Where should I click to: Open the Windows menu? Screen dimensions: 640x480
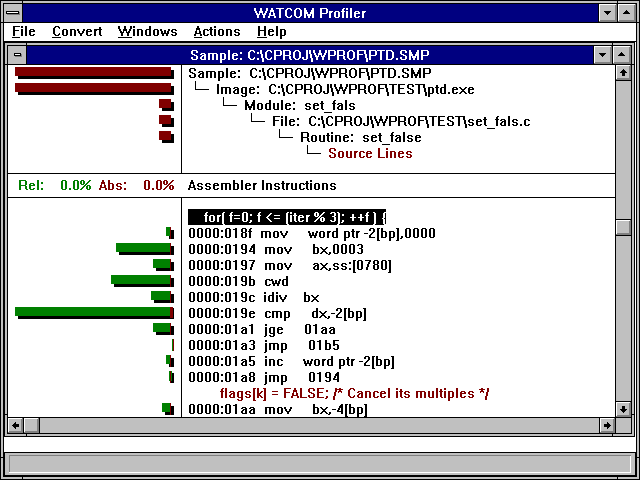tap(147, 32)
